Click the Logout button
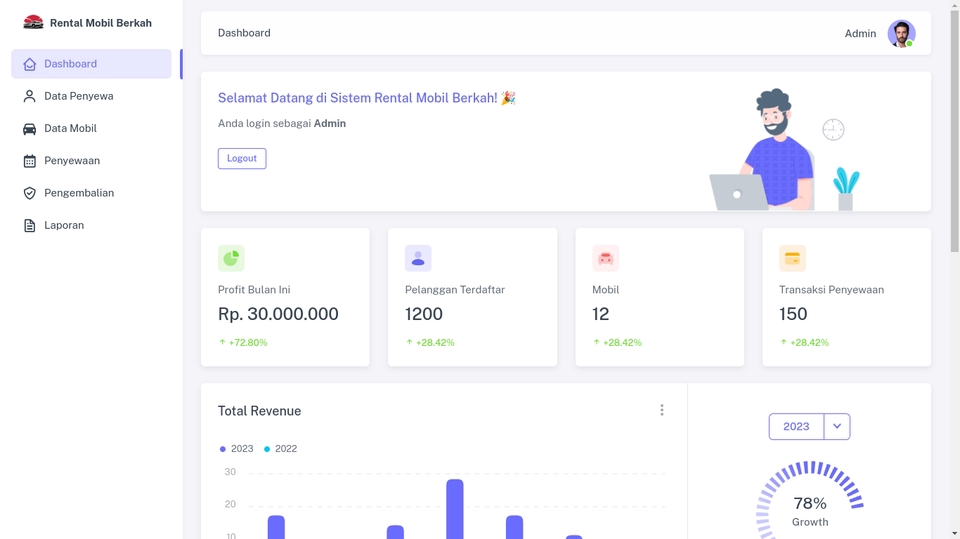 tap(242, 158)
